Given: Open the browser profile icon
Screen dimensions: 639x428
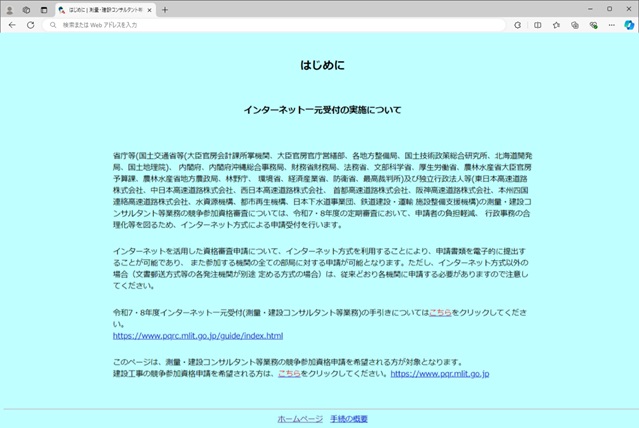Looking at the screenshot, I should [9, 10].
